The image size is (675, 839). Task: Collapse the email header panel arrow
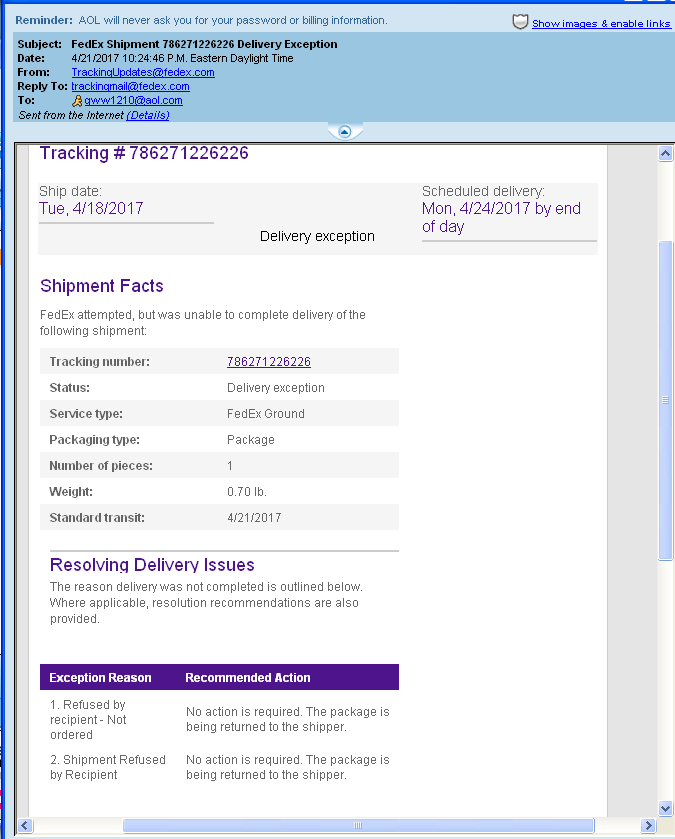pos(344,131)
